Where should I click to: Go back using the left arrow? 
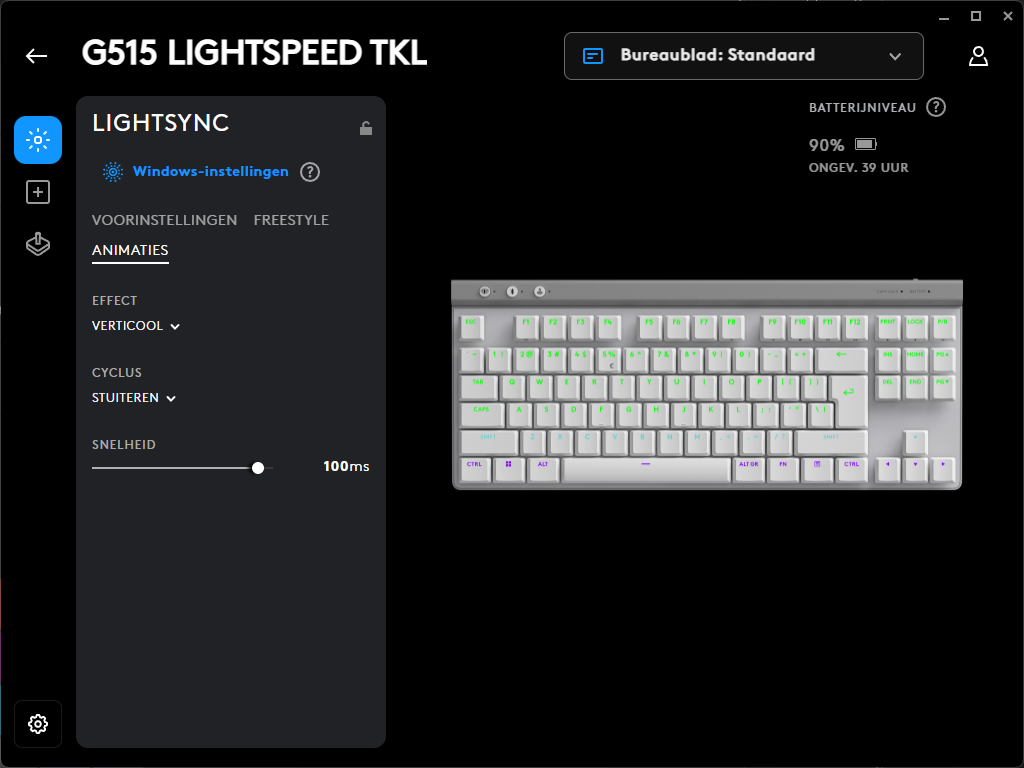pyautogui.click(x=37, y=56)
